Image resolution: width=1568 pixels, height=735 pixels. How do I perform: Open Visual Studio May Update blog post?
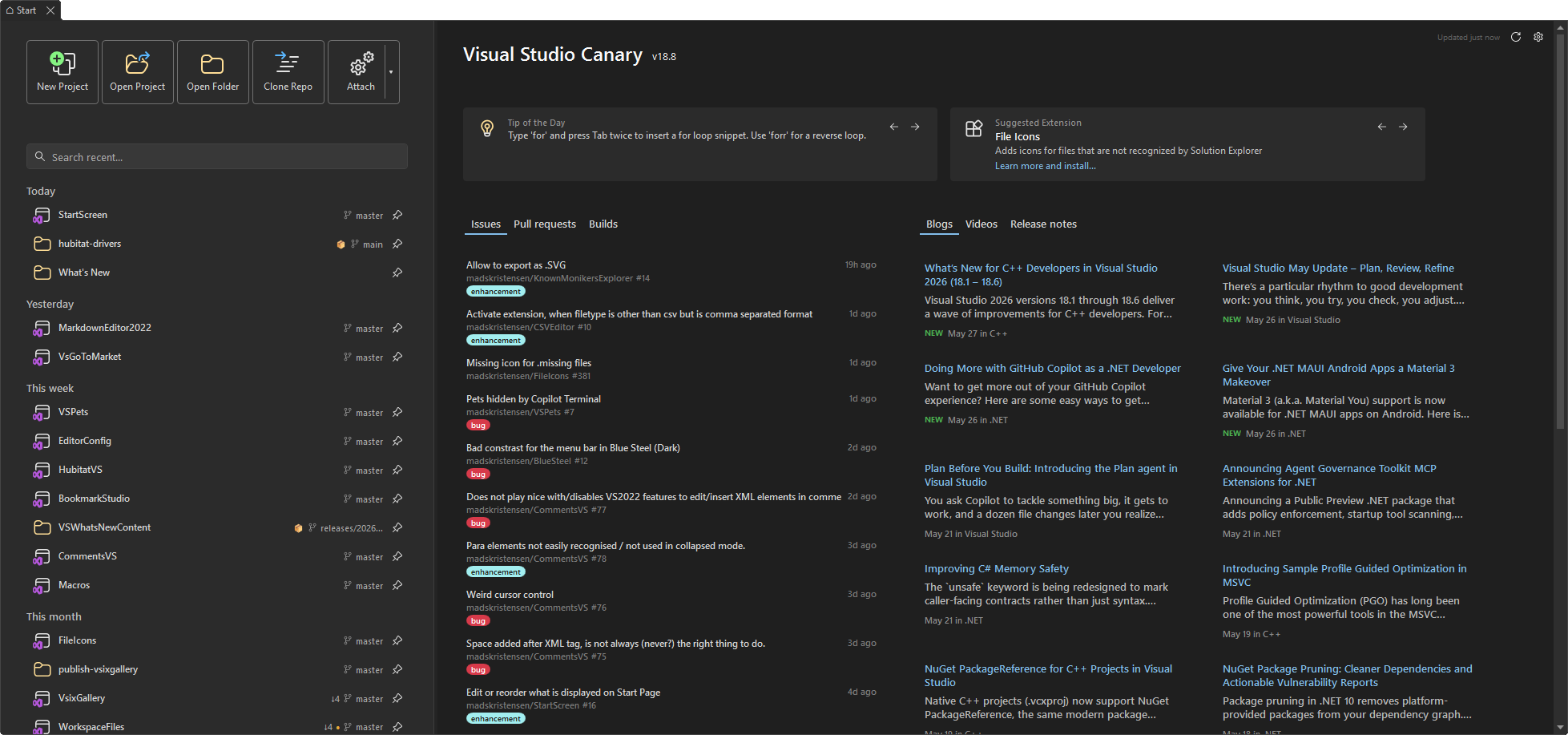1338,269
